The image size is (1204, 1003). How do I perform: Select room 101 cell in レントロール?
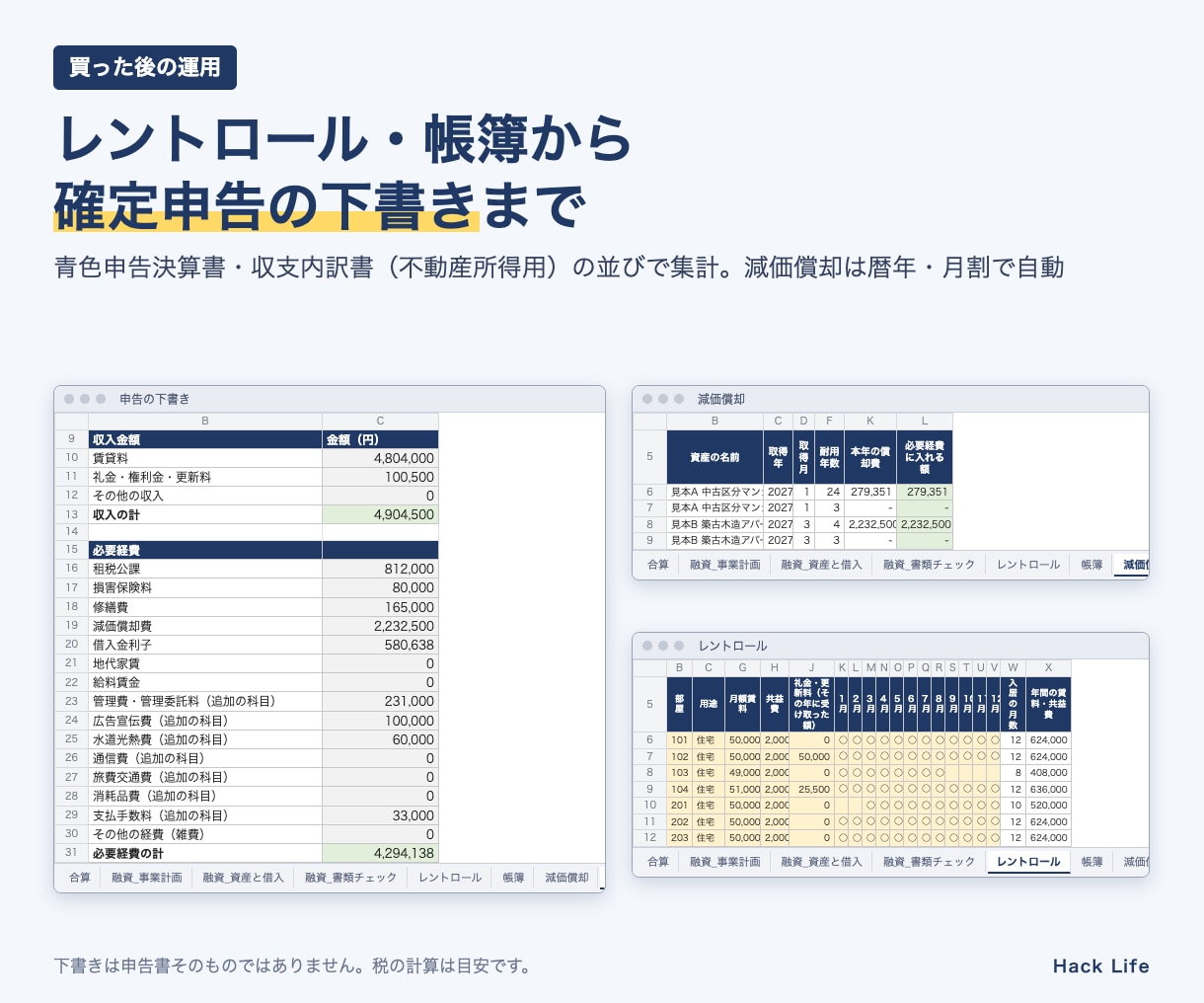[679, 739]
